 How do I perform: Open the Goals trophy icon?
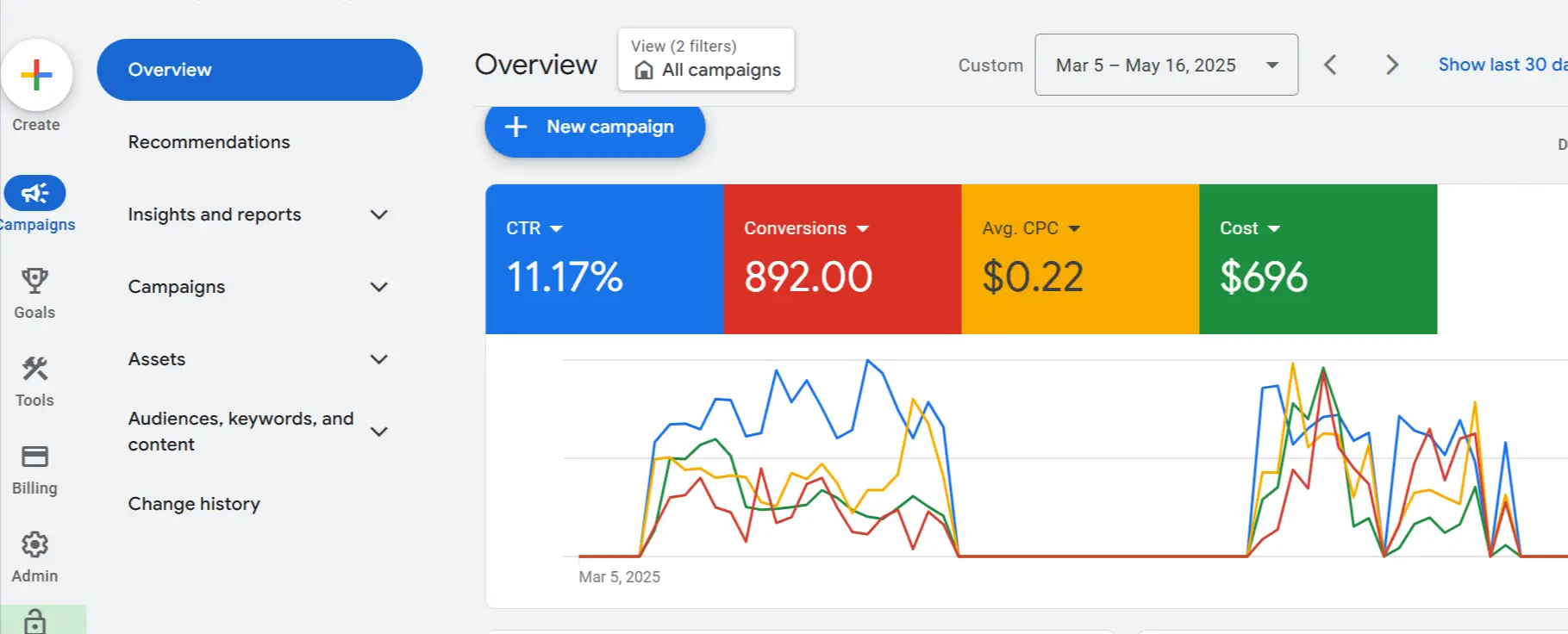(34, 282)
